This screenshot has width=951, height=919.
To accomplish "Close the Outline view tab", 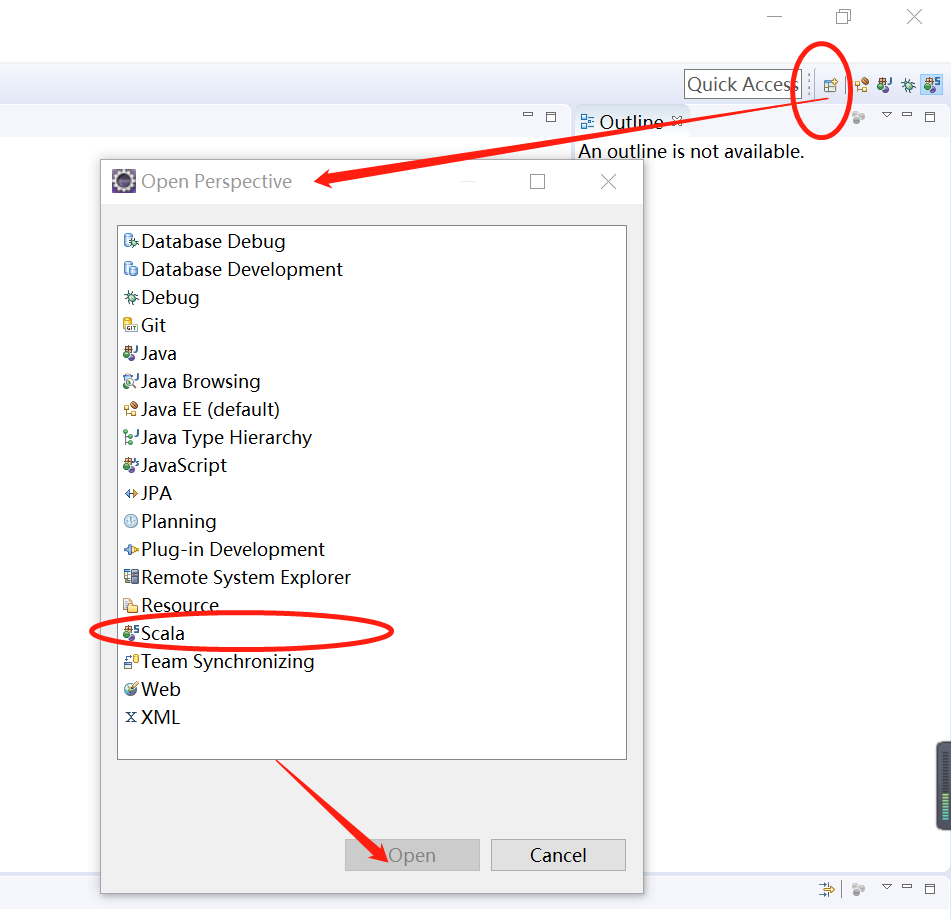I will 677,120.
